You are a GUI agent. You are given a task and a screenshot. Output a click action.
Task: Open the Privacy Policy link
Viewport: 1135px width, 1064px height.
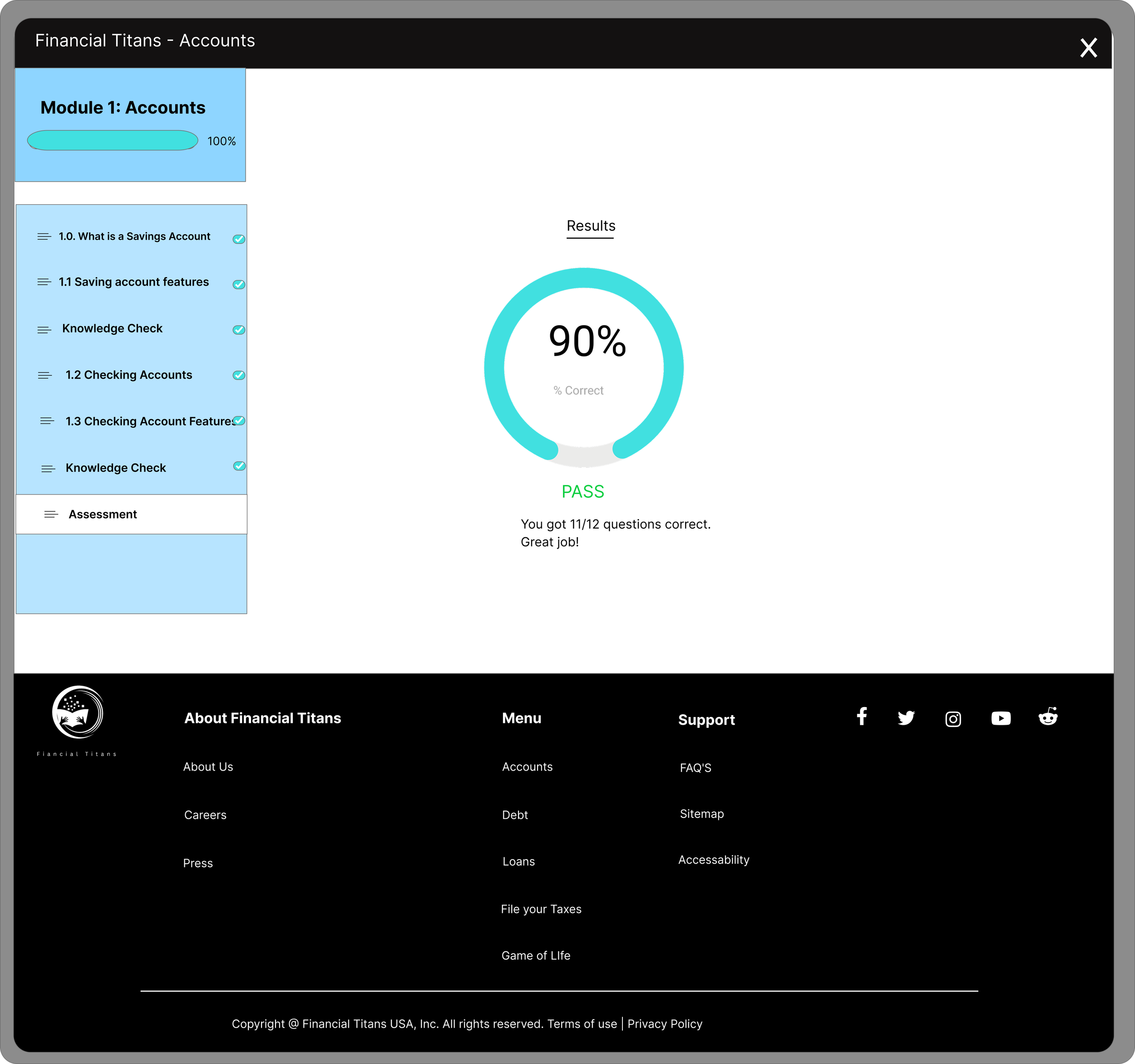click(x=665, y=1024)
